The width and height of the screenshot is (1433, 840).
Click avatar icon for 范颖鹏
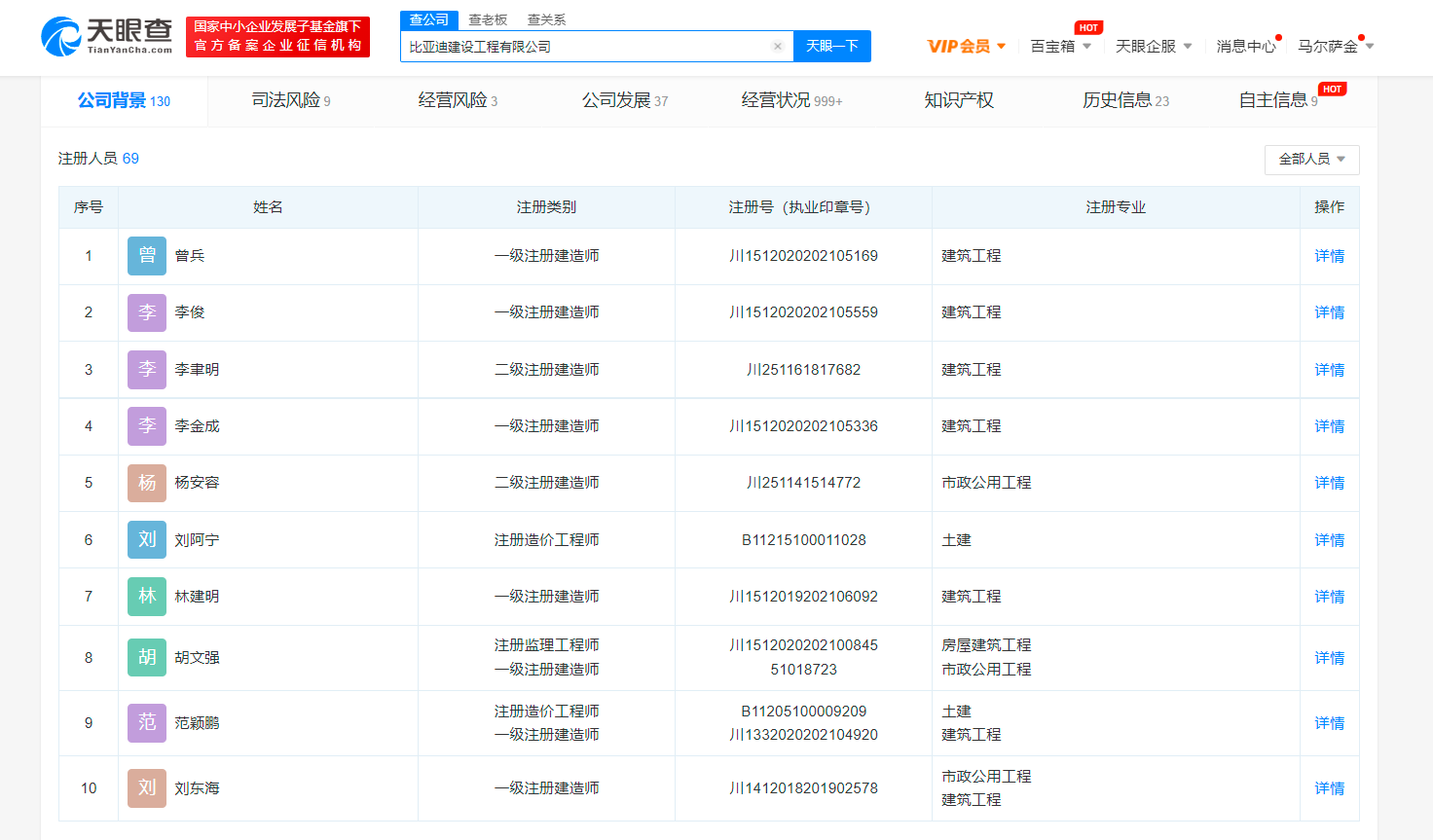pyautogui.click(x=147, y=723)
